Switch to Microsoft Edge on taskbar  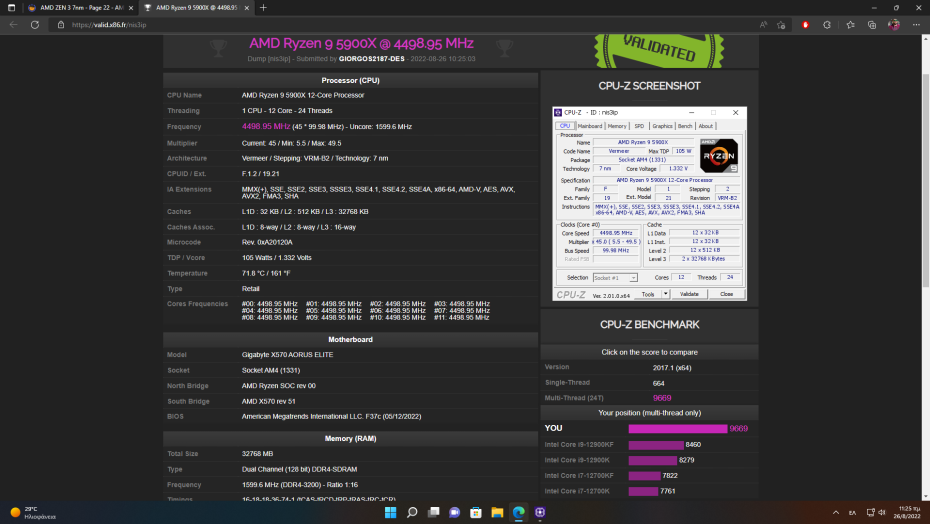[518, 512]
